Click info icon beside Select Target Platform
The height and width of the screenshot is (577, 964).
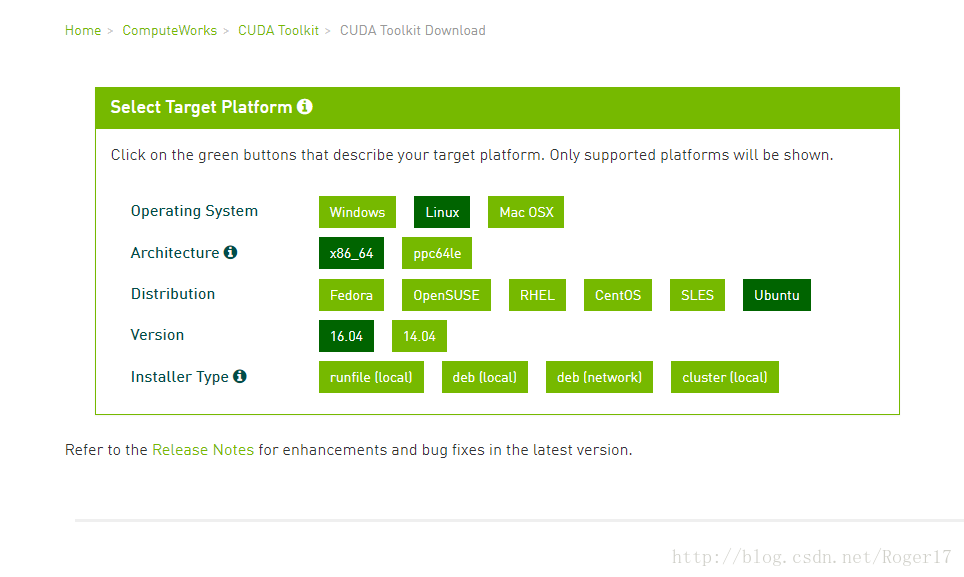click(305, 107)
